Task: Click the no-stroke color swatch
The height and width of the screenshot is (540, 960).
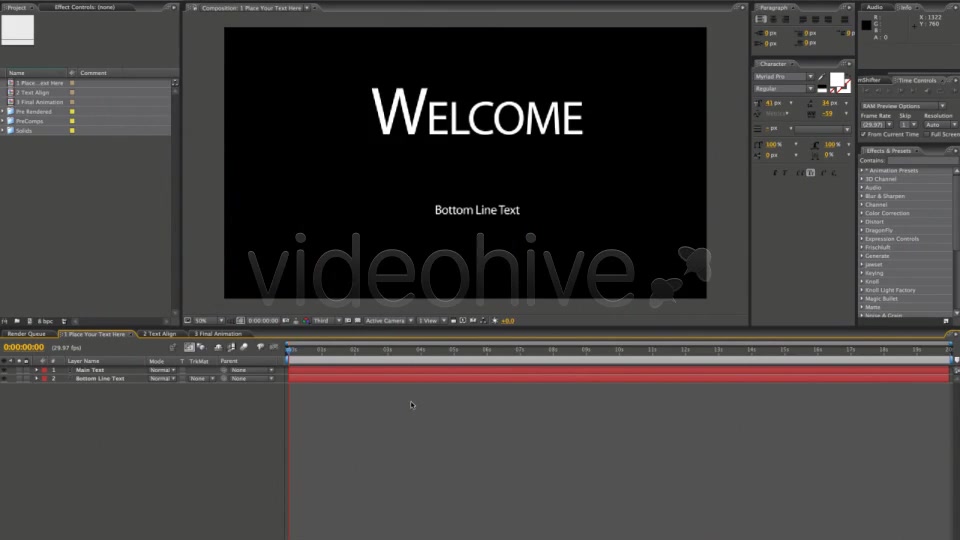Action: pos(846,88)
